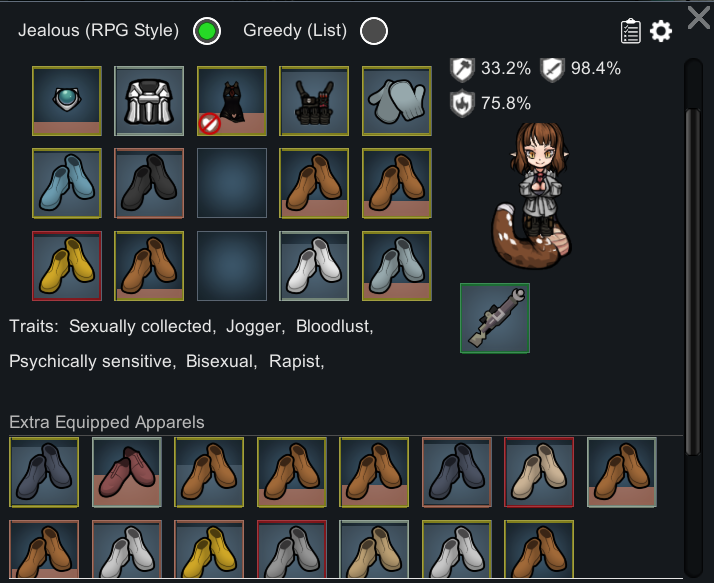Select the tactical vest slot
Screen dimensions: 714x583
[314, 101]
